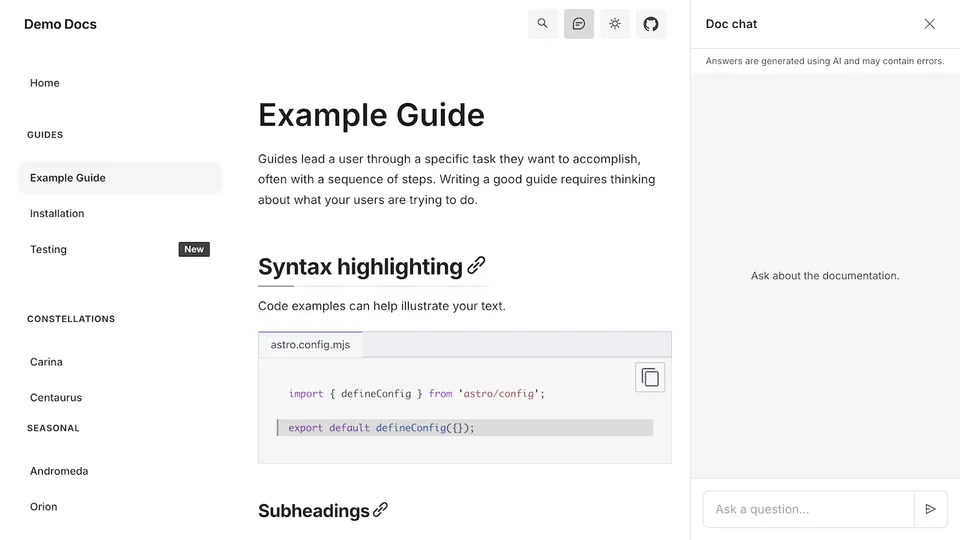Image resolution: width=960 pixels, height=540 pixels.
Task: Copy the astro.config.mjs code snippet
Action: [x=650, y=377]
